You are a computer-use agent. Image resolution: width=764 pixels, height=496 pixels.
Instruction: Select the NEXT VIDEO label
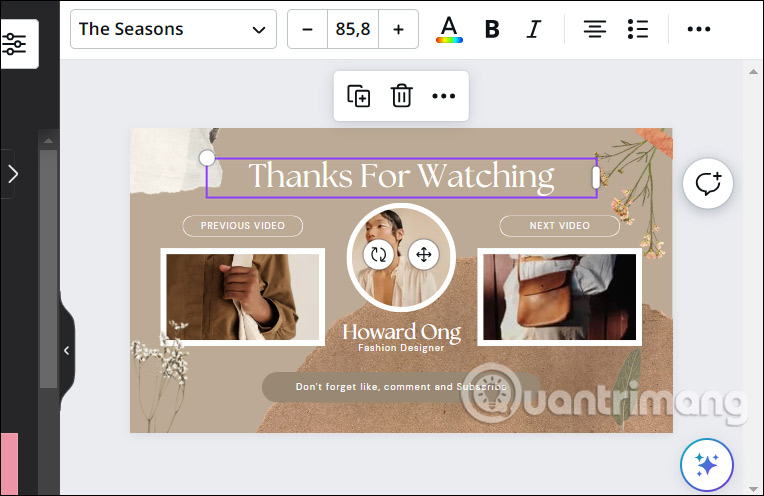point(559,226)
